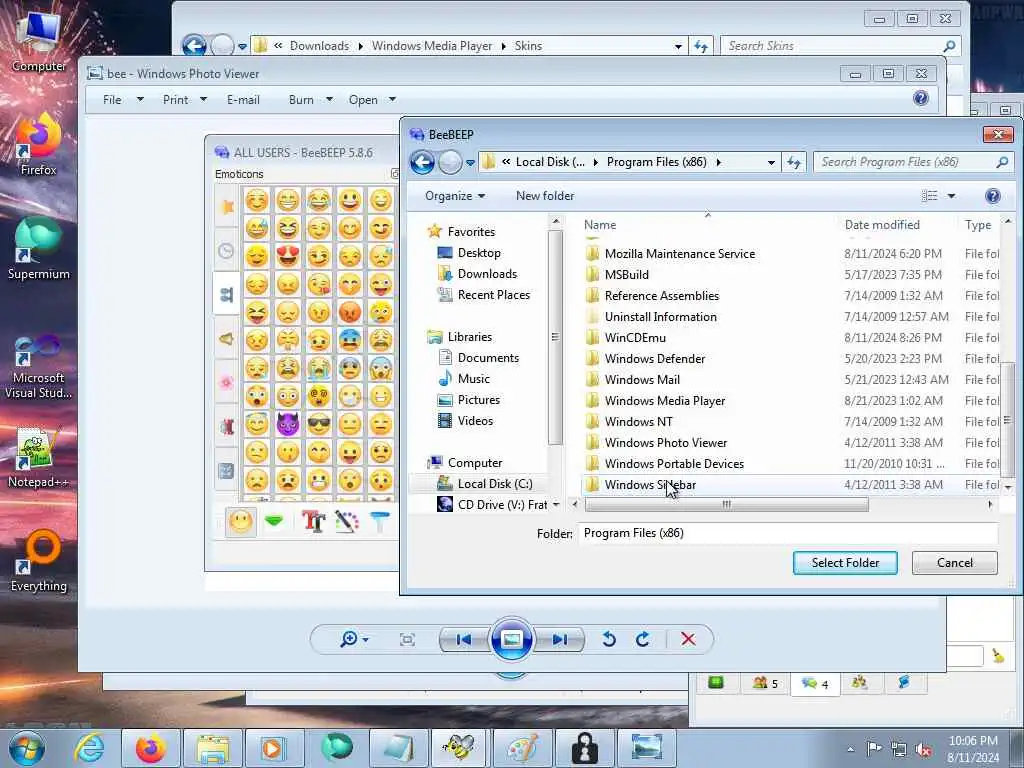Select the Mozilla Maintenance Service folder
This screenshot has height=768, width=1024.
[x=679, y=253]
